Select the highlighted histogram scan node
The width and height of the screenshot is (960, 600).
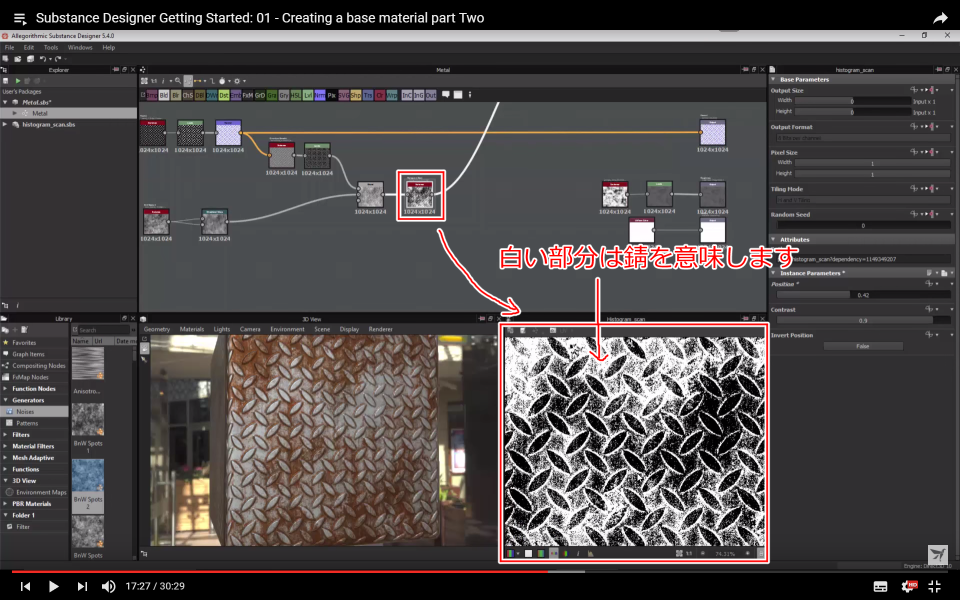[420, 196]
